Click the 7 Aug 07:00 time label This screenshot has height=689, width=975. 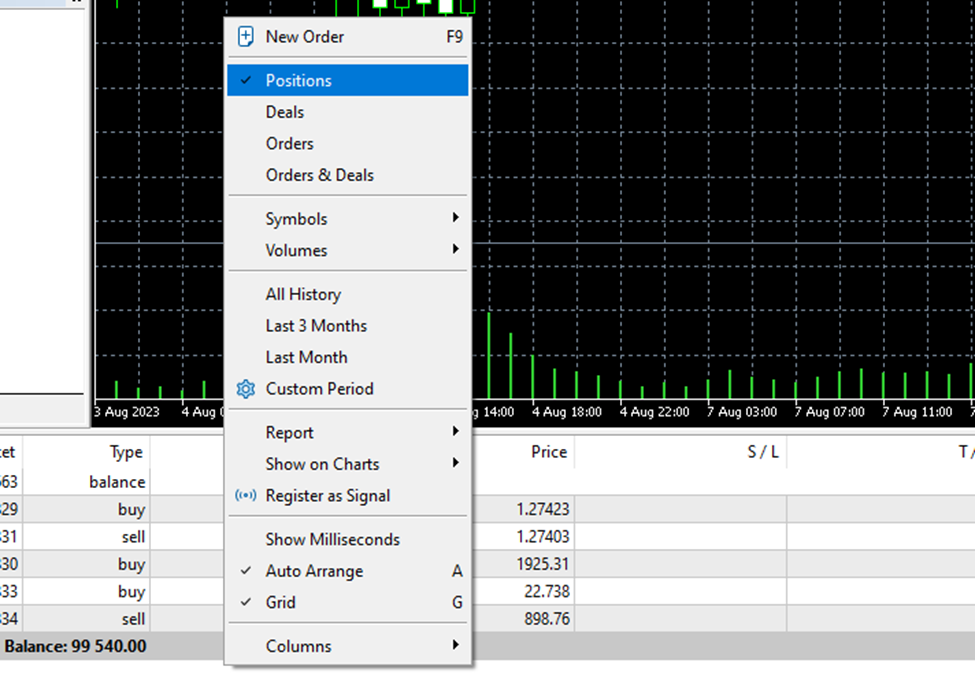click(x=829, y=412)
